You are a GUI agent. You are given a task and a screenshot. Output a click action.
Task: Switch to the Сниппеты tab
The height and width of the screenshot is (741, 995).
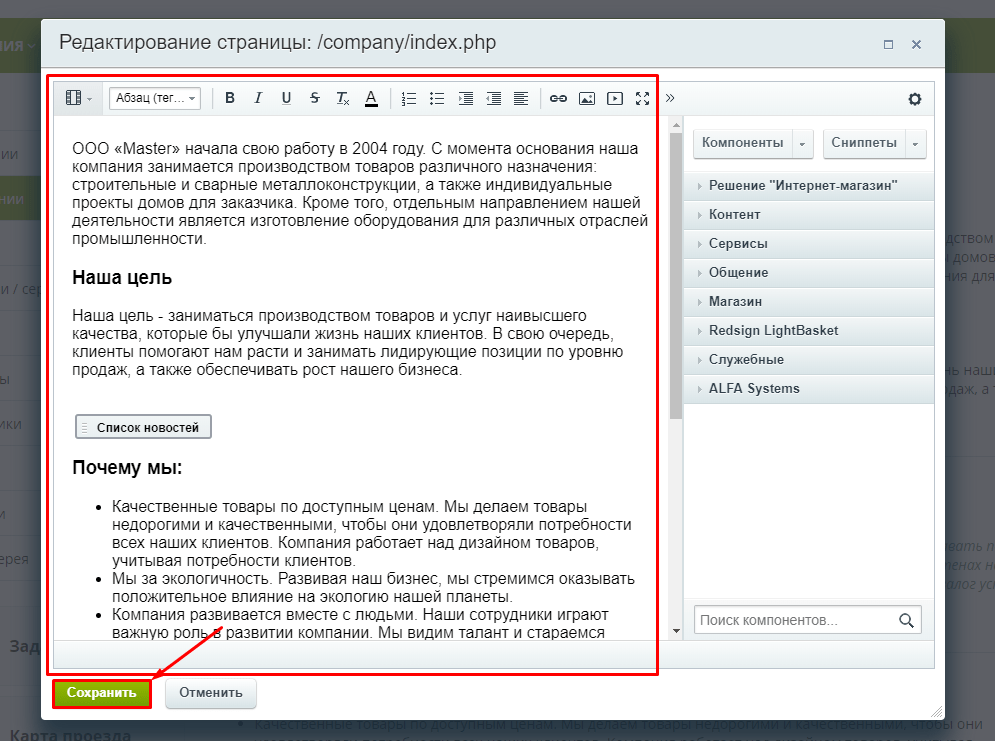point(864,143)
